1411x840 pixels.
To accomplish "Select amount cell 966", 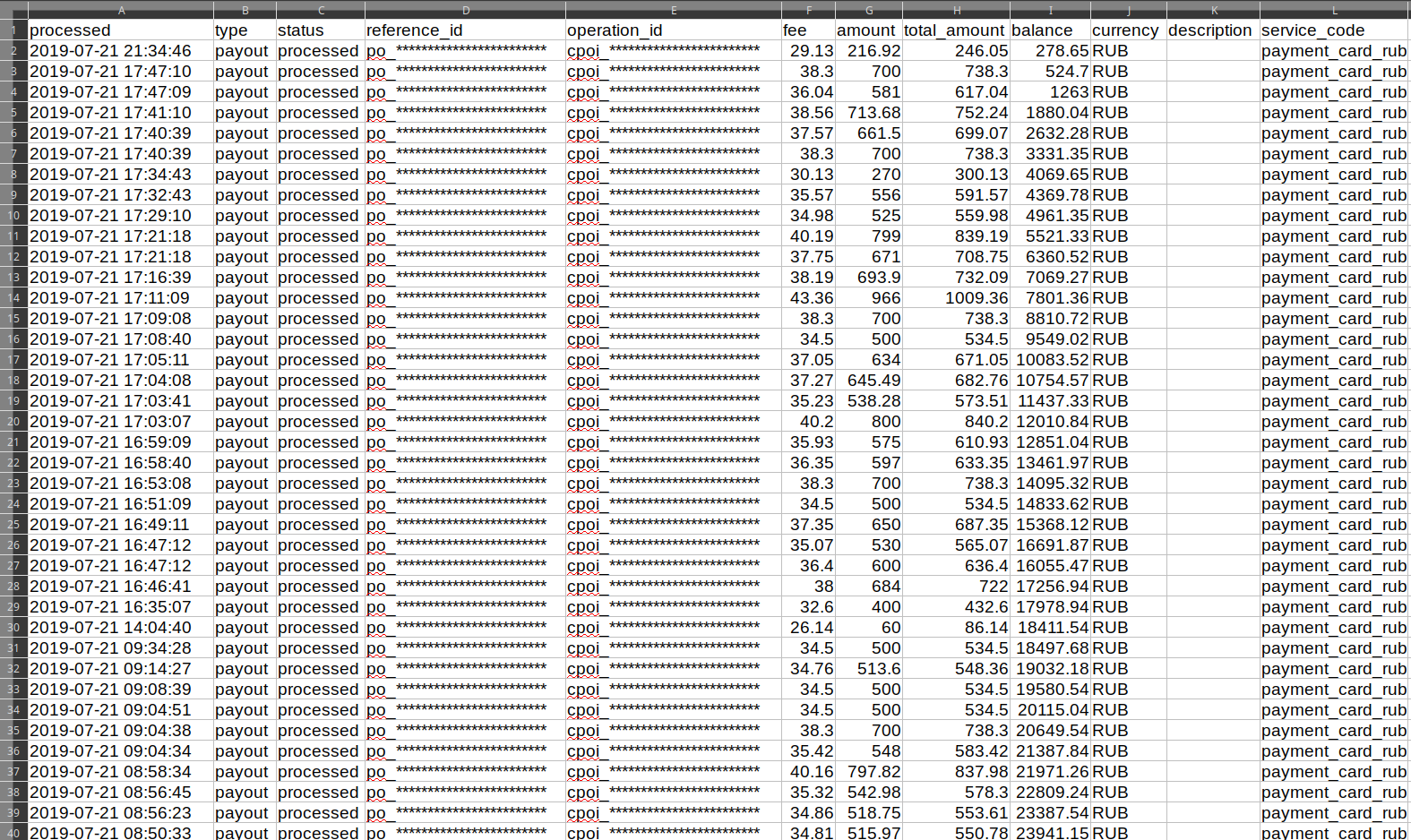I will pos(869,298).
